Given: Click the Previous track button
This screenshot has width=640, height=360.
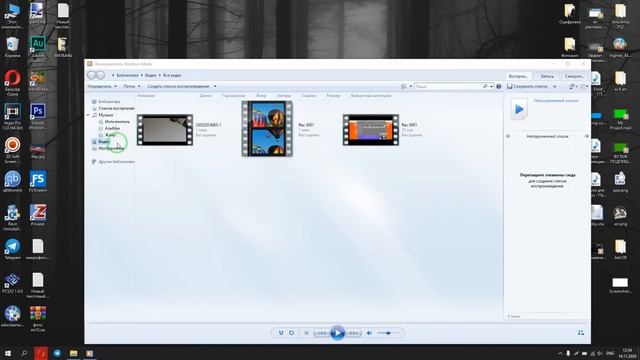Looking at the screenshot, I should click(x=322, y=333).
